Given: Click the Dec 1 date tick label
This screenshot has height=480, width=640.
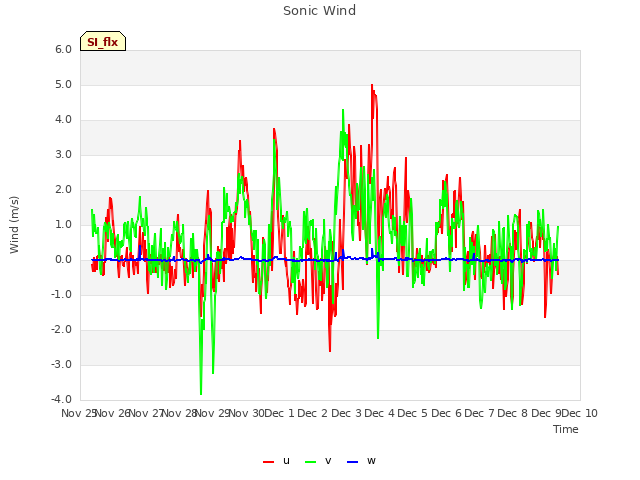Looking at the screenshot, I should coord(280,413).
